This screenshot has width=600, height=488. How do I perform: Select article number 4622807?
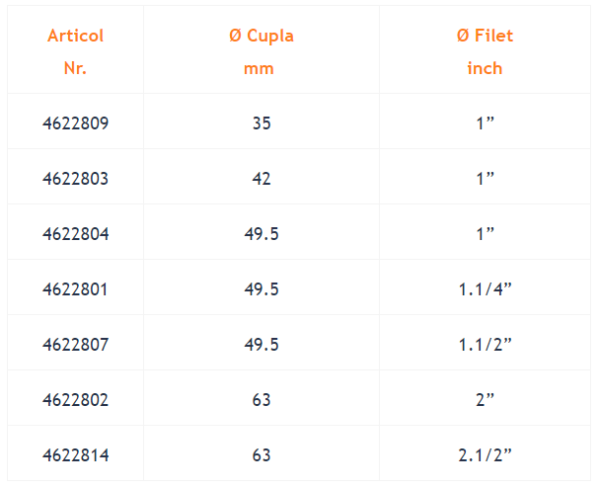click(x=75, y=344)
